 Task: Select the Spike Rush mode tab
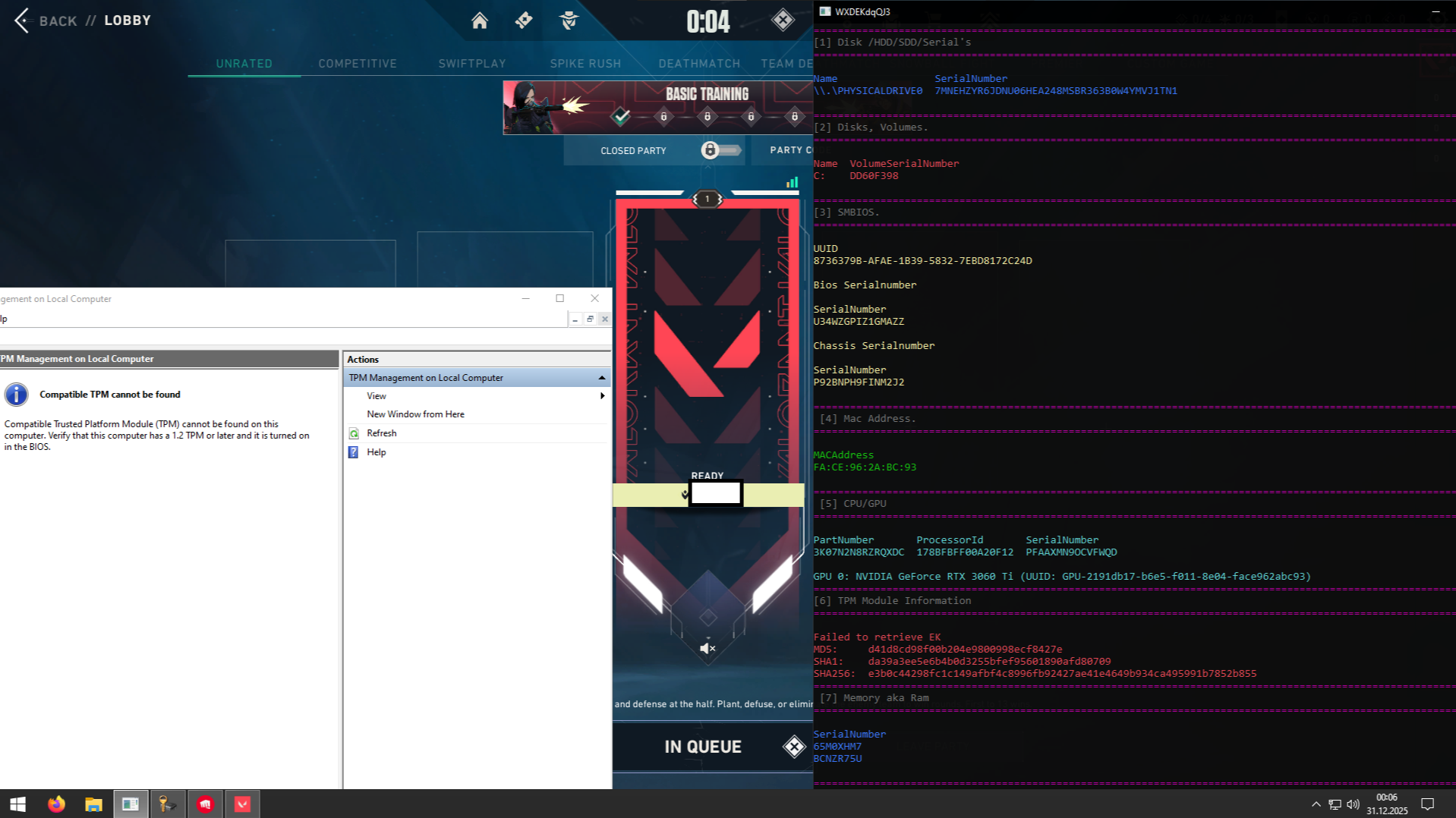(585, 64)
